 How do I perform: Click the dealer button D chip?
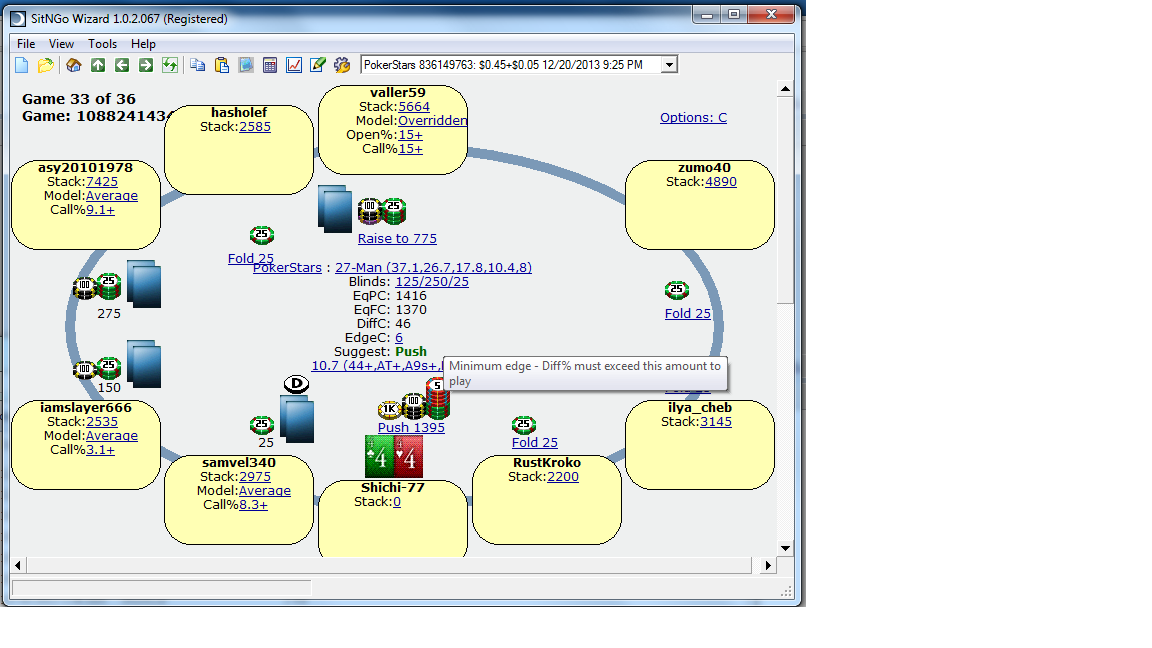296,384
